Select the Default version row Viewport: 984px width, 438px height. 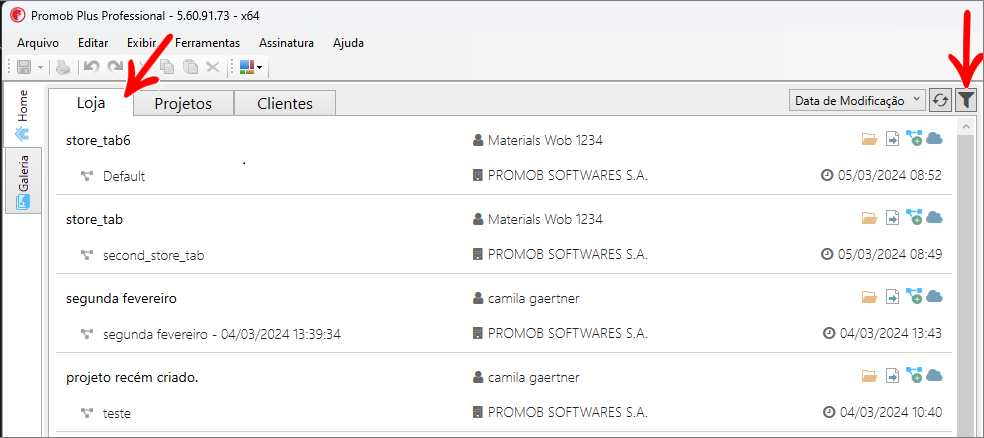(x=124, y=176)
